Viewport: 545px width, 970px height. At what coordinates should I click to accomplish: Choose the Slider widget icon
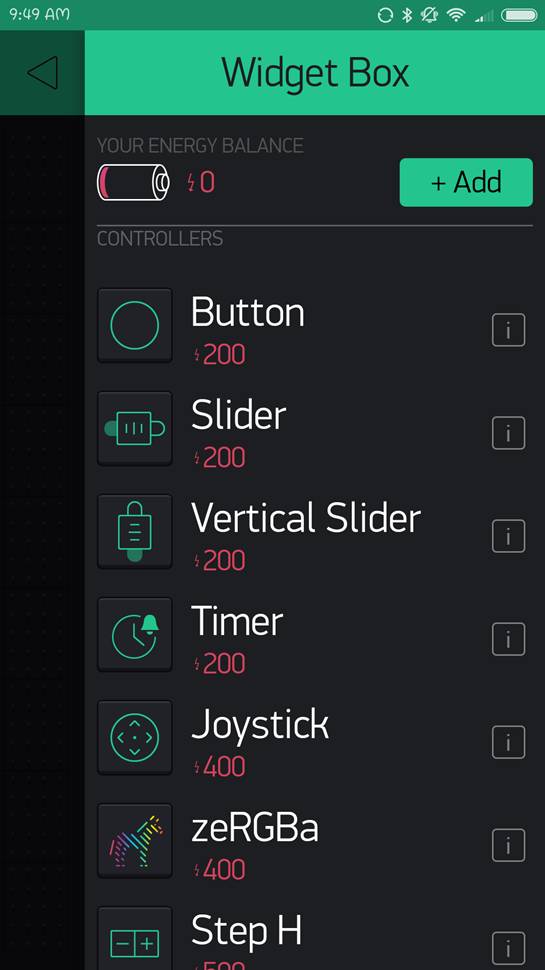(x=135, y=428)
